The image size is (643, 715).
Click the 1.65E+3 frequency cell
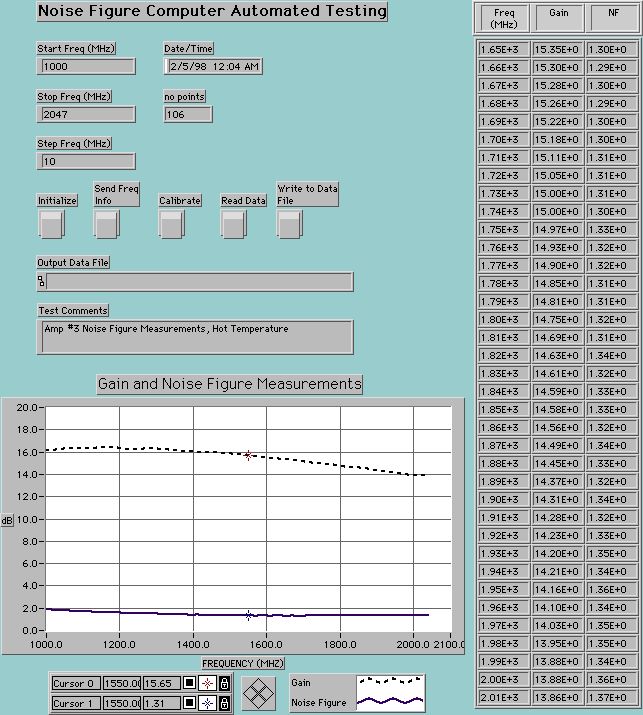point(503,50)
